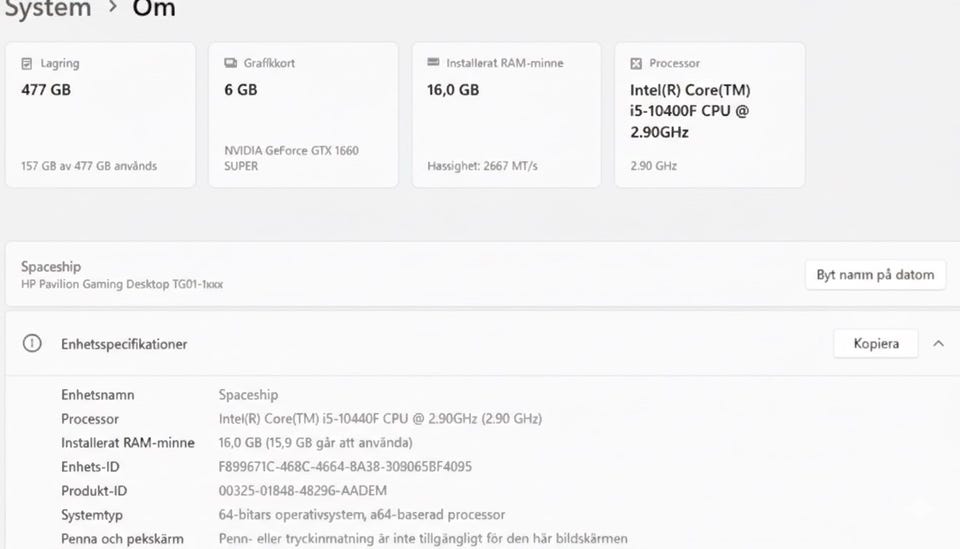Open the Lagring 477 GB card
Screen dimensions: 960x549
coord(100,115)
